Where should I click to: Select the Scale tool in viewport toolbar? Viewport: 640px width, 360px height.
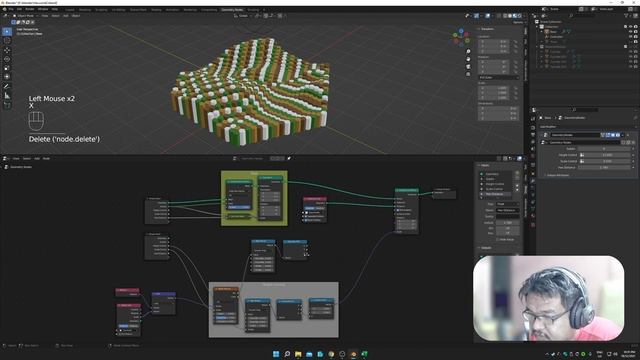(7, 68)
